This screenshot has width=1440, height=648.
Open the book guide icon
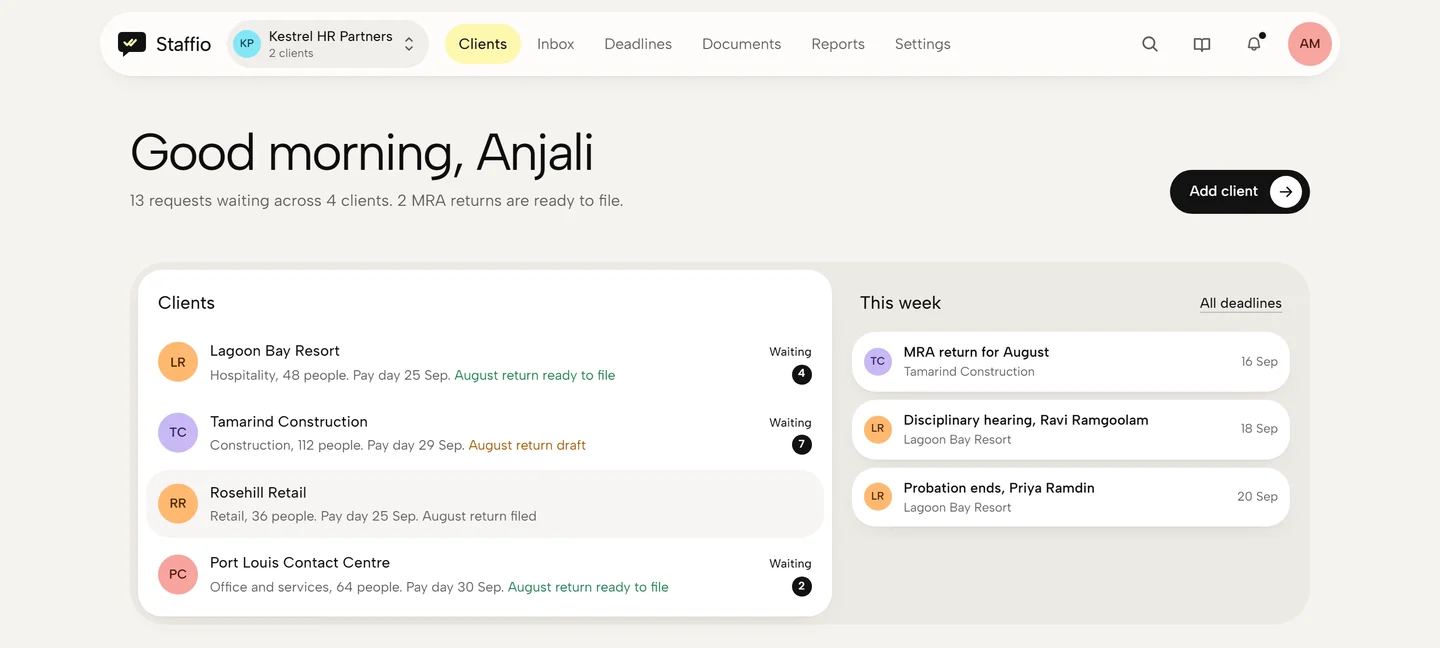point(1202,44)
